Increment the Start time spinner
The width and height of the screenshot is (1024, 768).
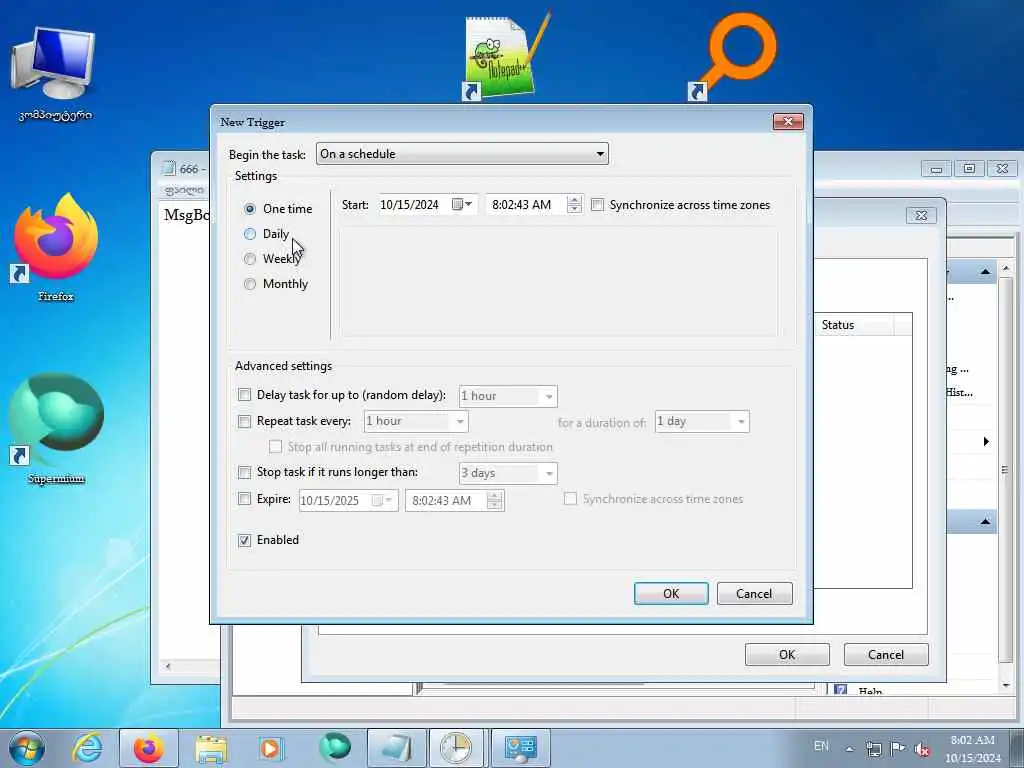[x=574, y=200]
